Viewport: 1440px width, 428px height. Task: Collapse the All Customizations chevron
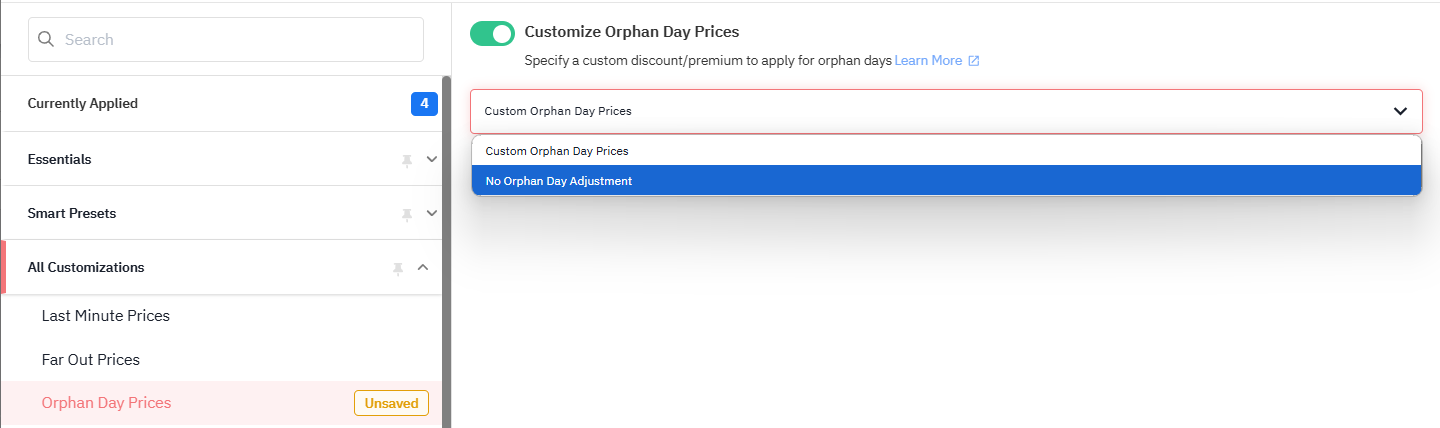423,267
